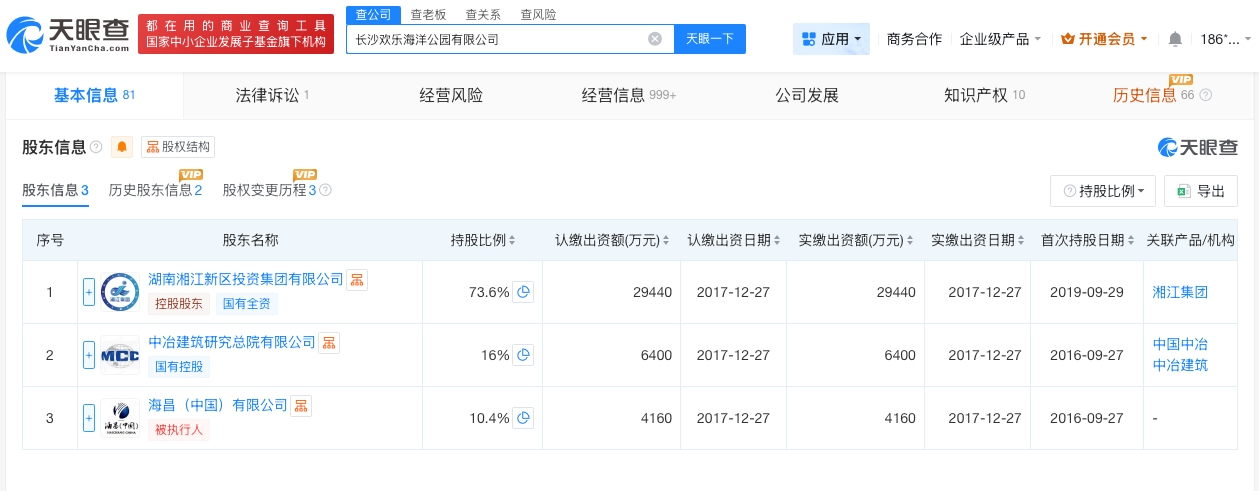Open equity structure icon for 海昌（中国）
The height and width of the screenshot is (491, 1259).
click(301, 405)
